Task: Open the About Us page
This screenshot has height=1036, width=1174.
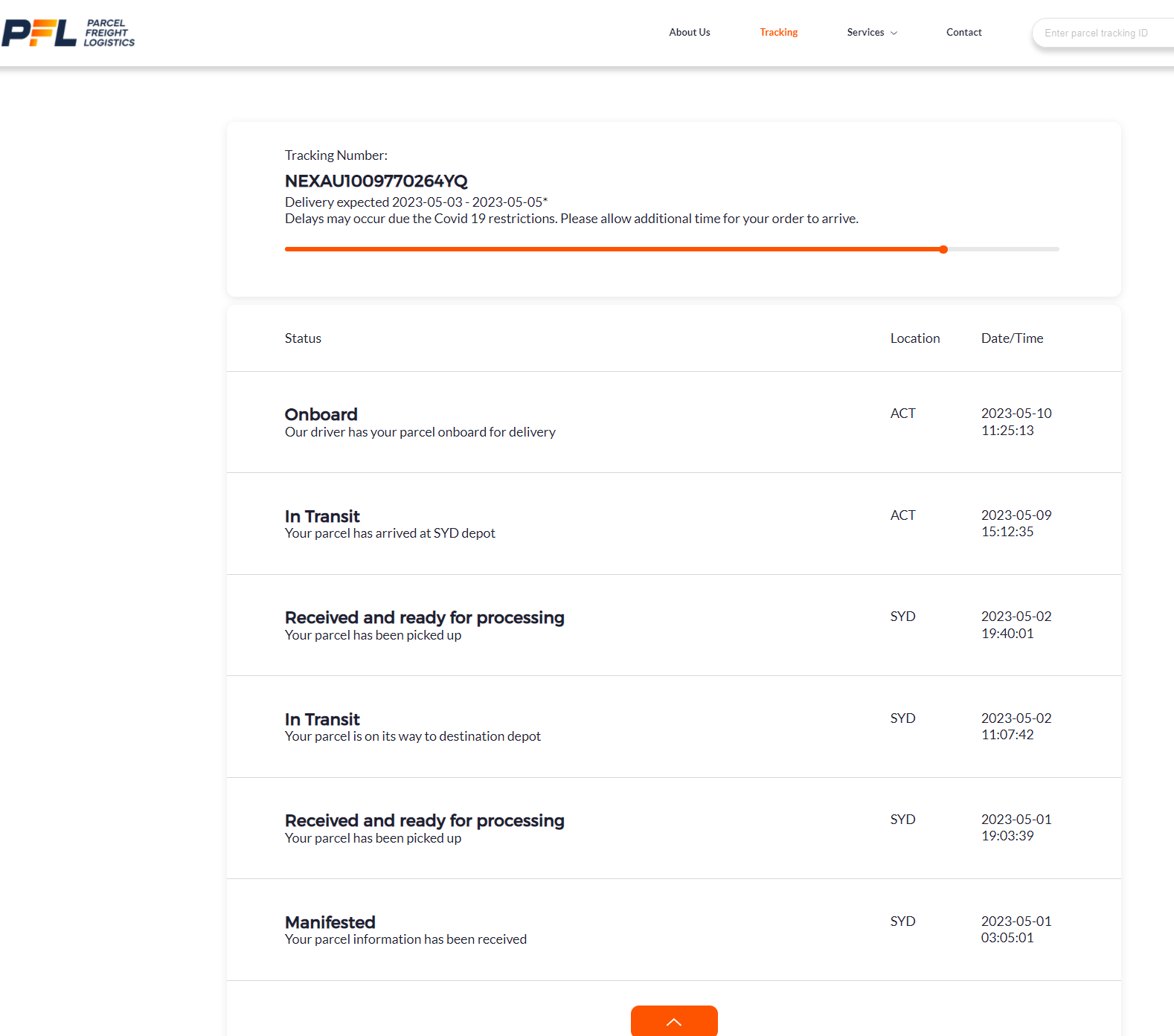Action: (689, 32)
